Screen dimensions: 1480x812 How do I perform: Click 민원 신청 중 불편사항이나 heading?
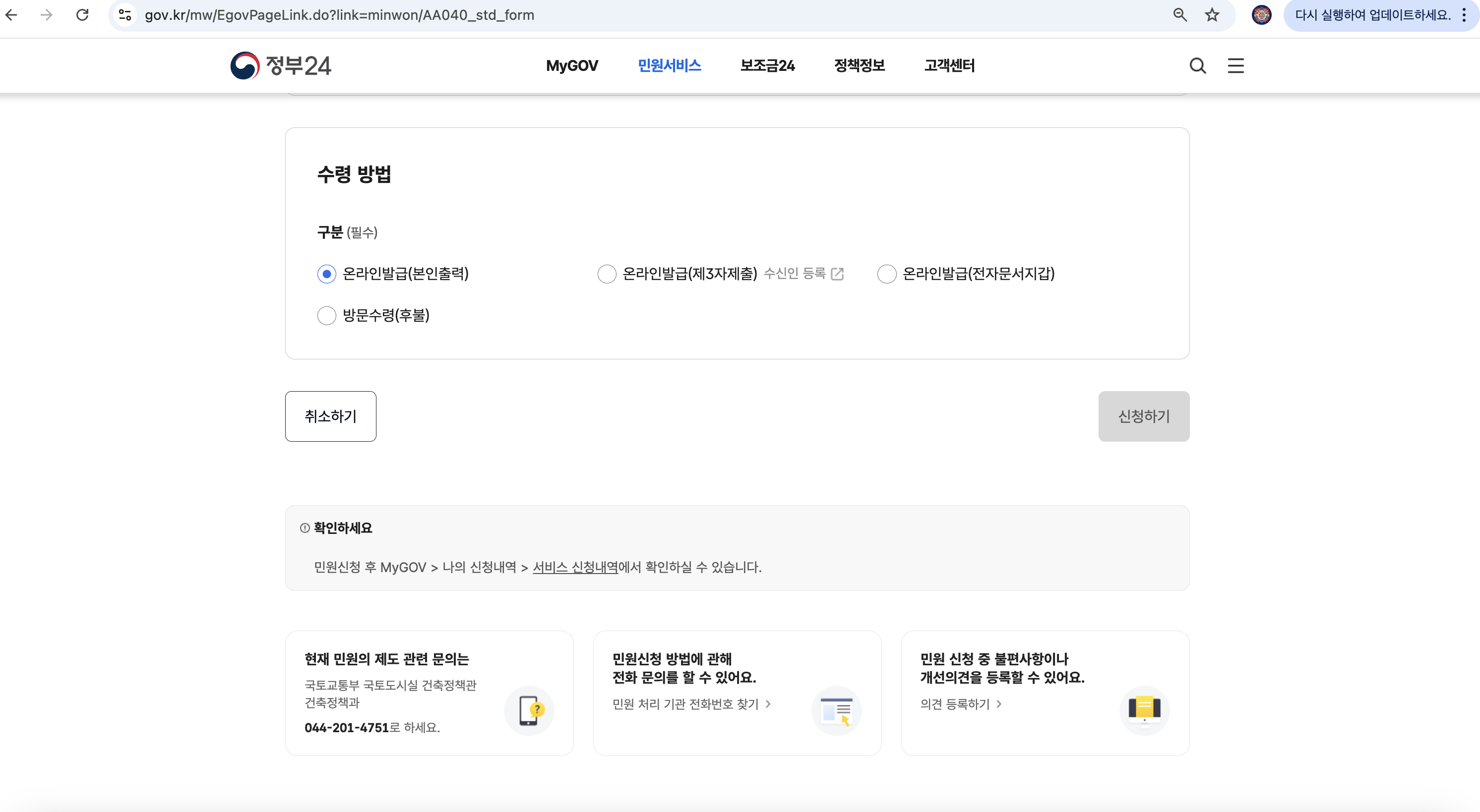(994, 659)
